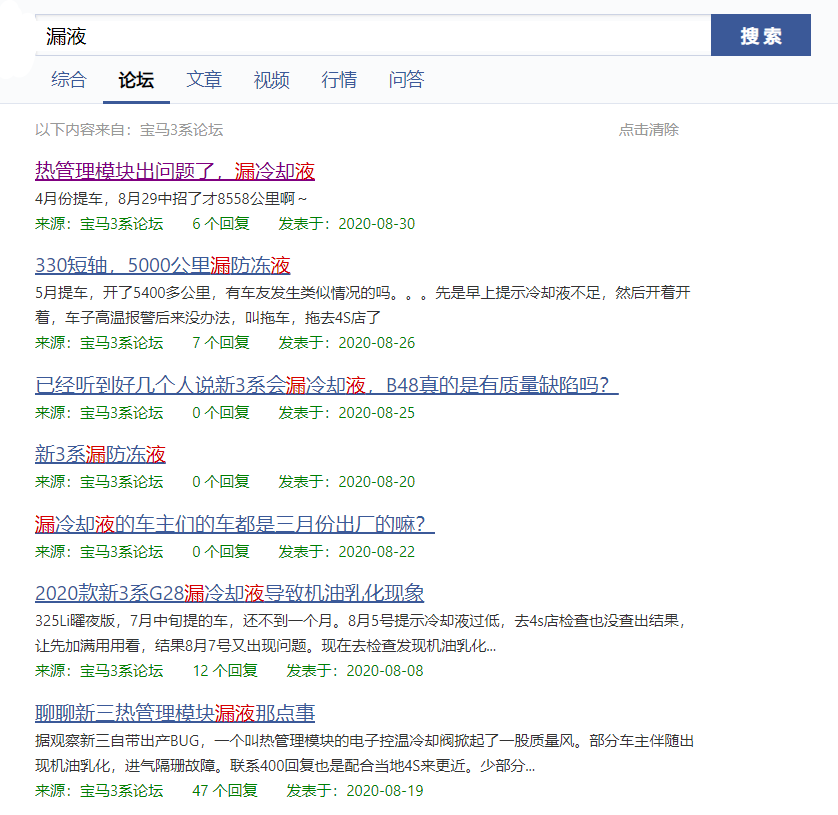Viewport: 838px width, 815px height.
Task: Open post 已经听到好几个人说新3系会漏冷却液
Action: 327,384
